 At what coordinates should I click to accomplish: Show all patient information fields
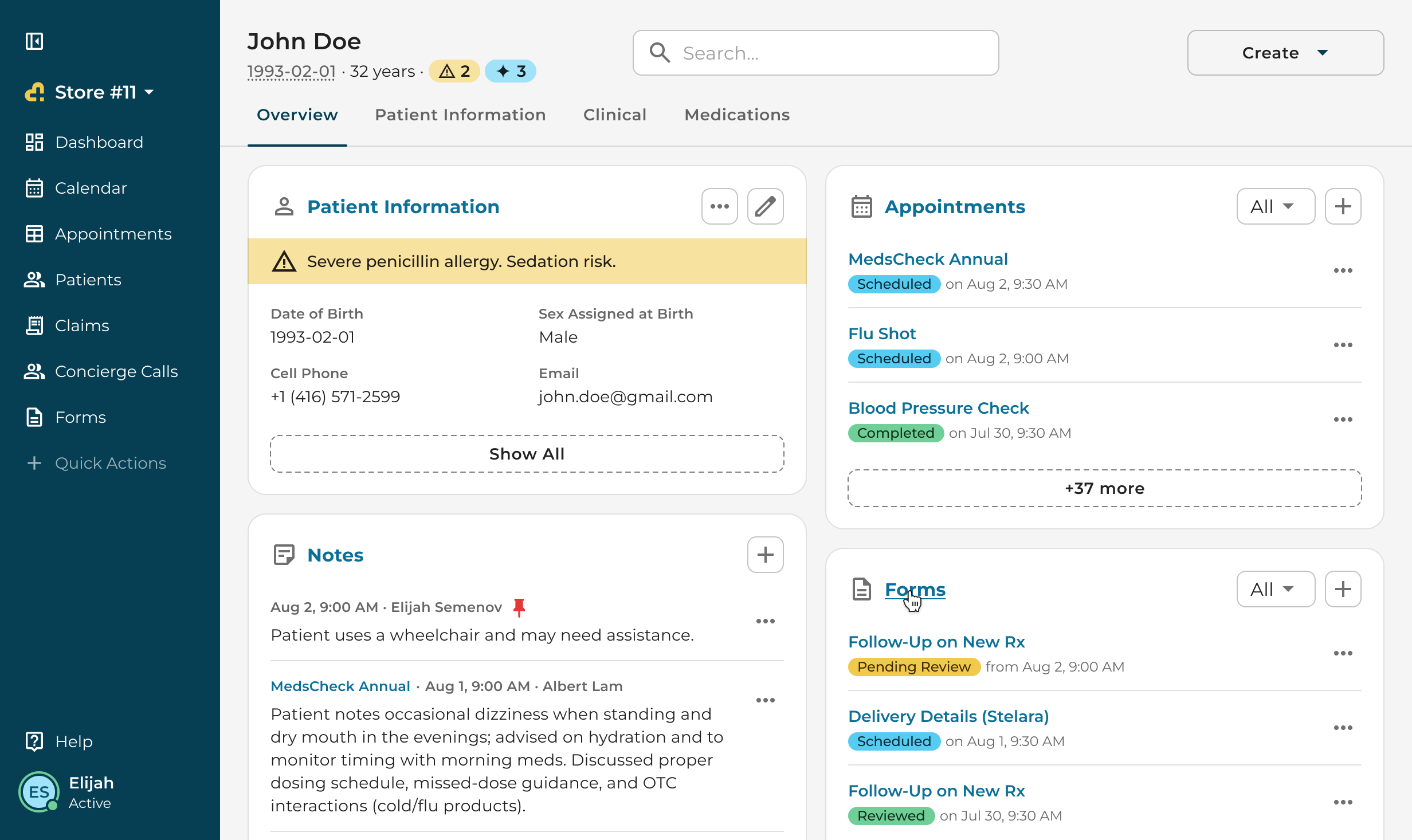(x=527, y=454)
